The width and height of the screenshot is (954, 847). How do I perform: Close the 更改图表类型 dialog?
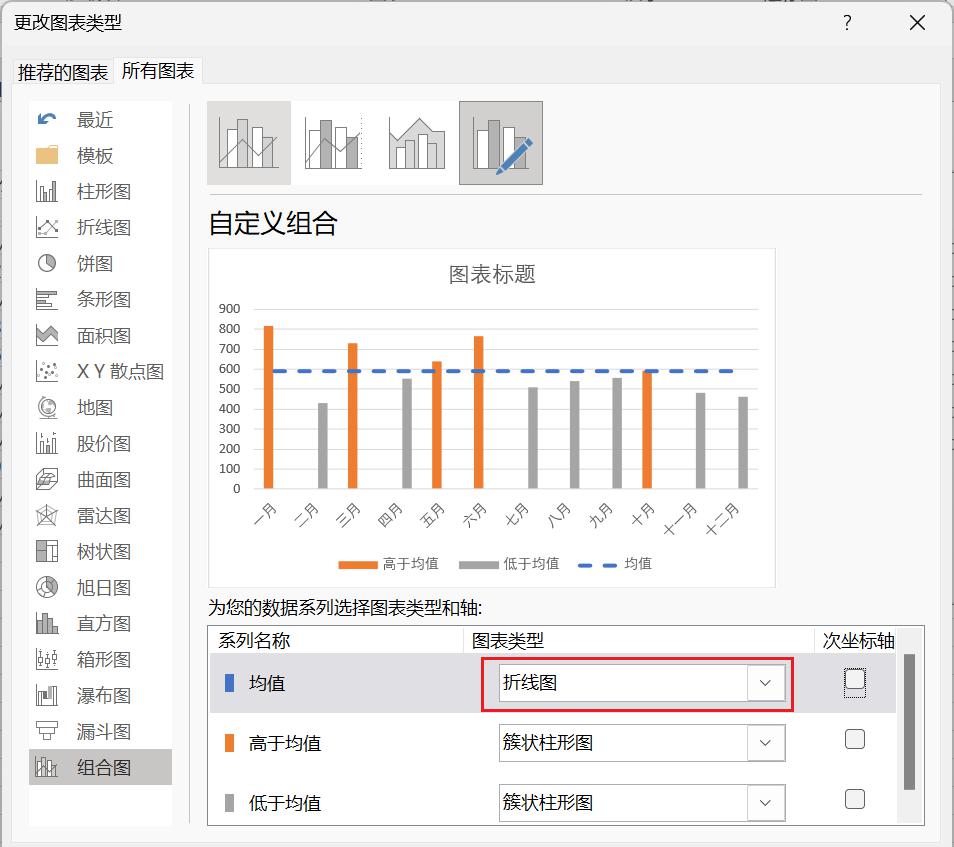coord(917,23)
